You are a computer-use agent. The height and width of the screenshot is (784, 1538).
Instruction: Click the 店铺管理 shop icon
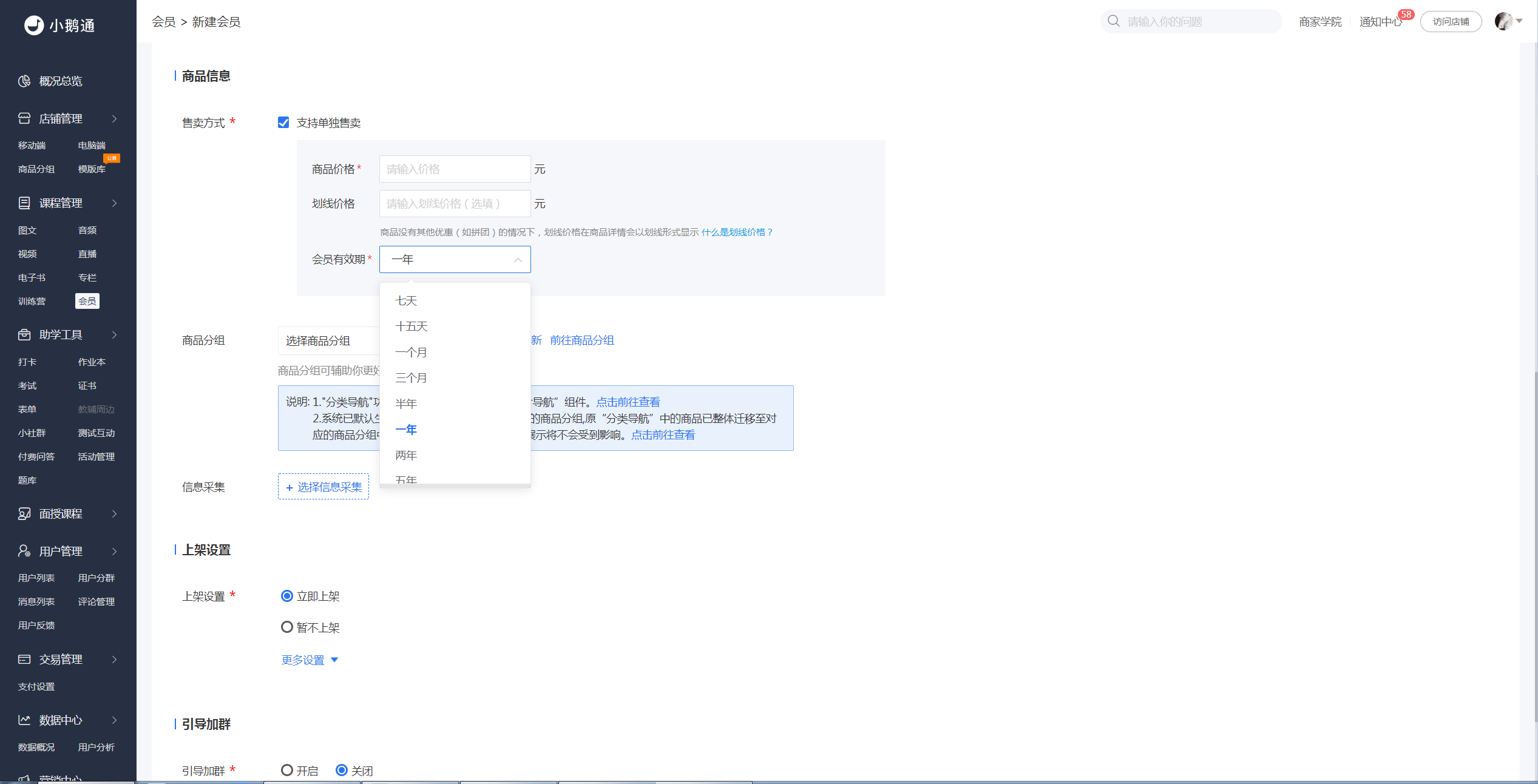(24, 118)
